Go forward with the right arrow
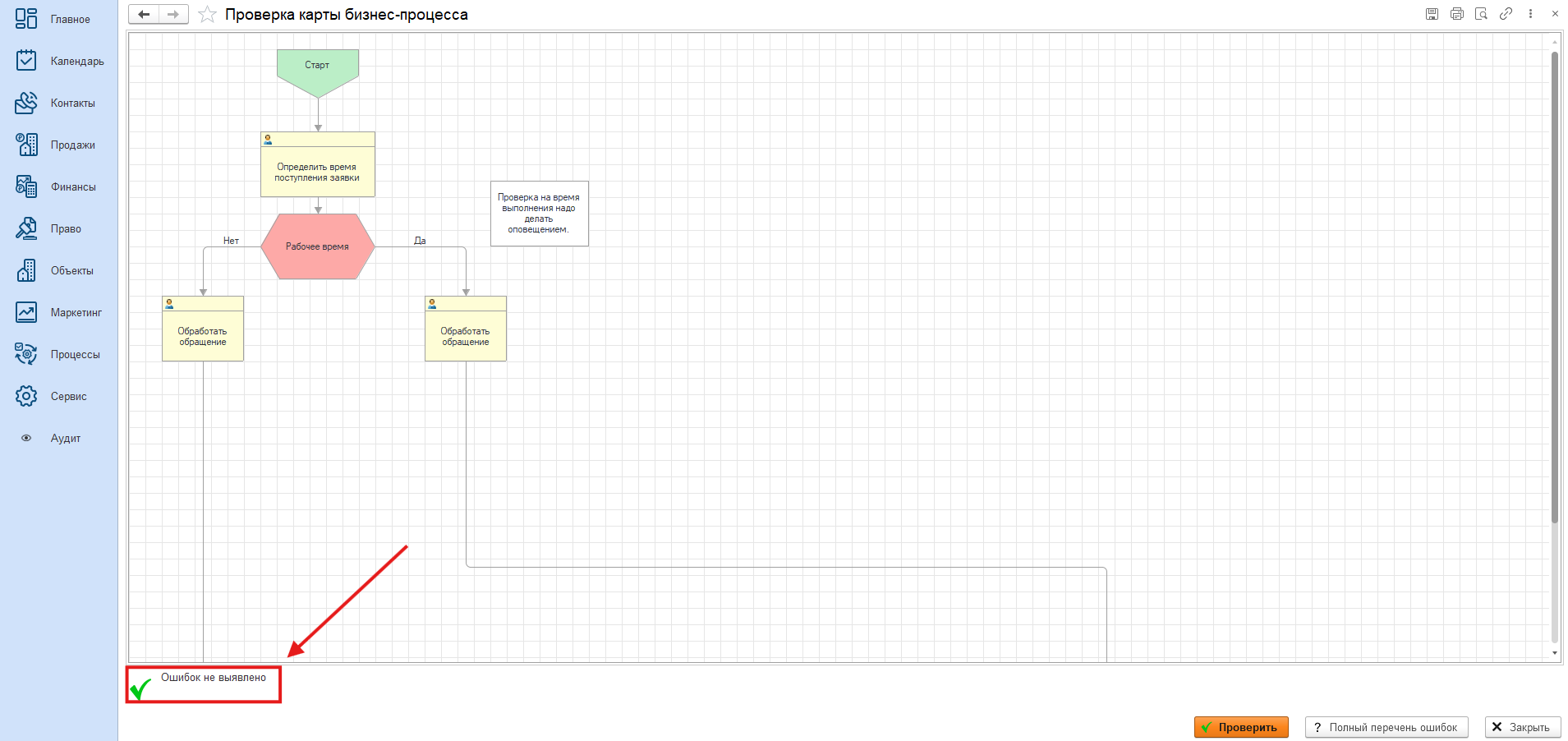The image size is (1568, 741). (173, 14)
